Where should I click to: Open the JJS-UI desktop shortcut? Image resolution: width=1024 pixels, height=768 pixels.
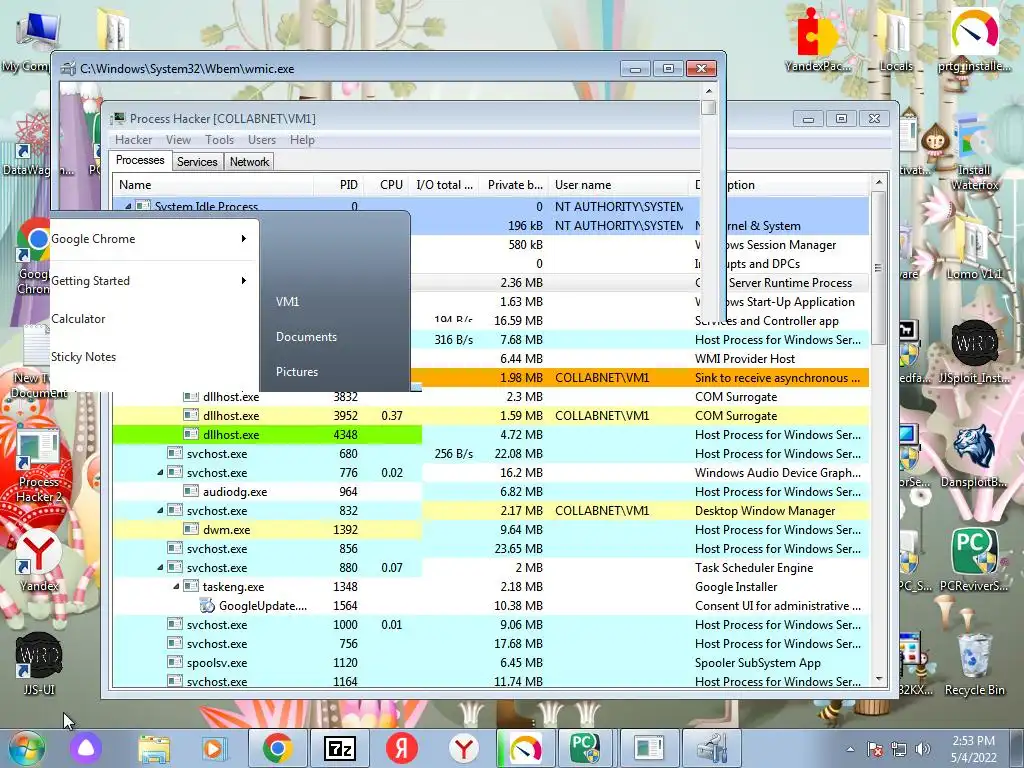39,664
